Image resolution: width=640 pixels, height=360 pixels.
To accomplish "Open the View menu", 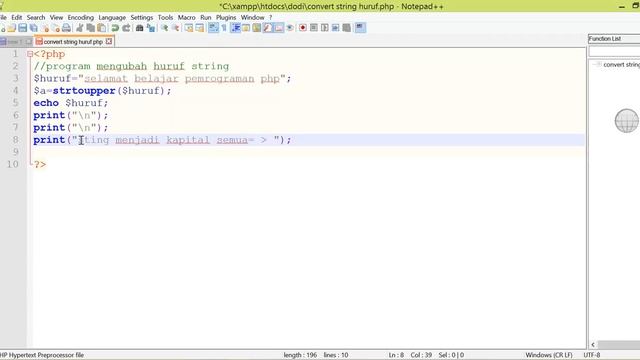I will [x=56, y=18].
